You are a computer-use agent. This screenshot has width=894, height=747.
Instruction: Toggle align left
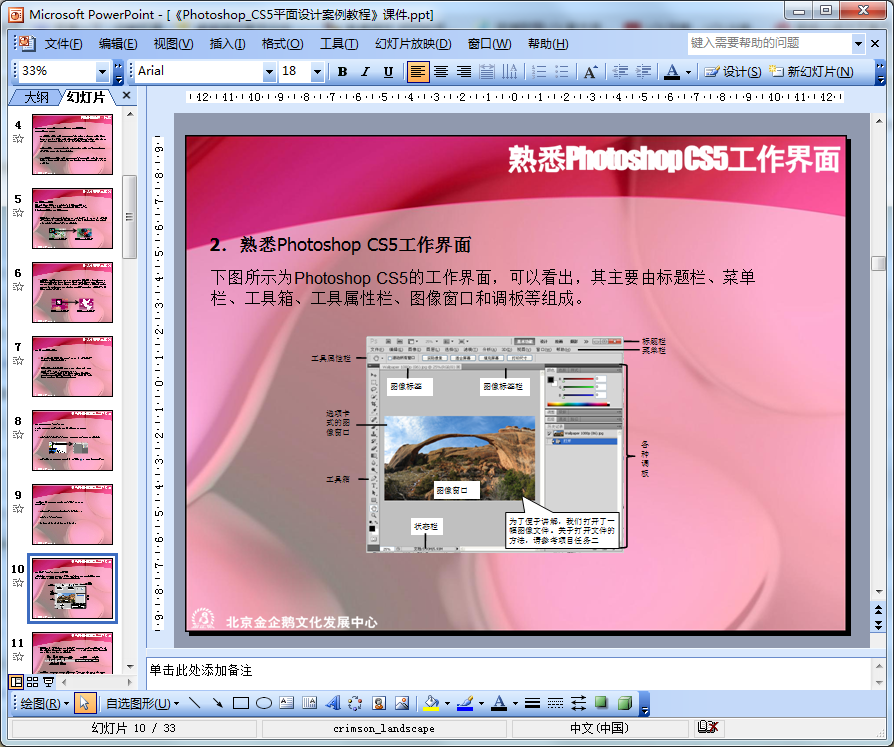tap(418, 71)
